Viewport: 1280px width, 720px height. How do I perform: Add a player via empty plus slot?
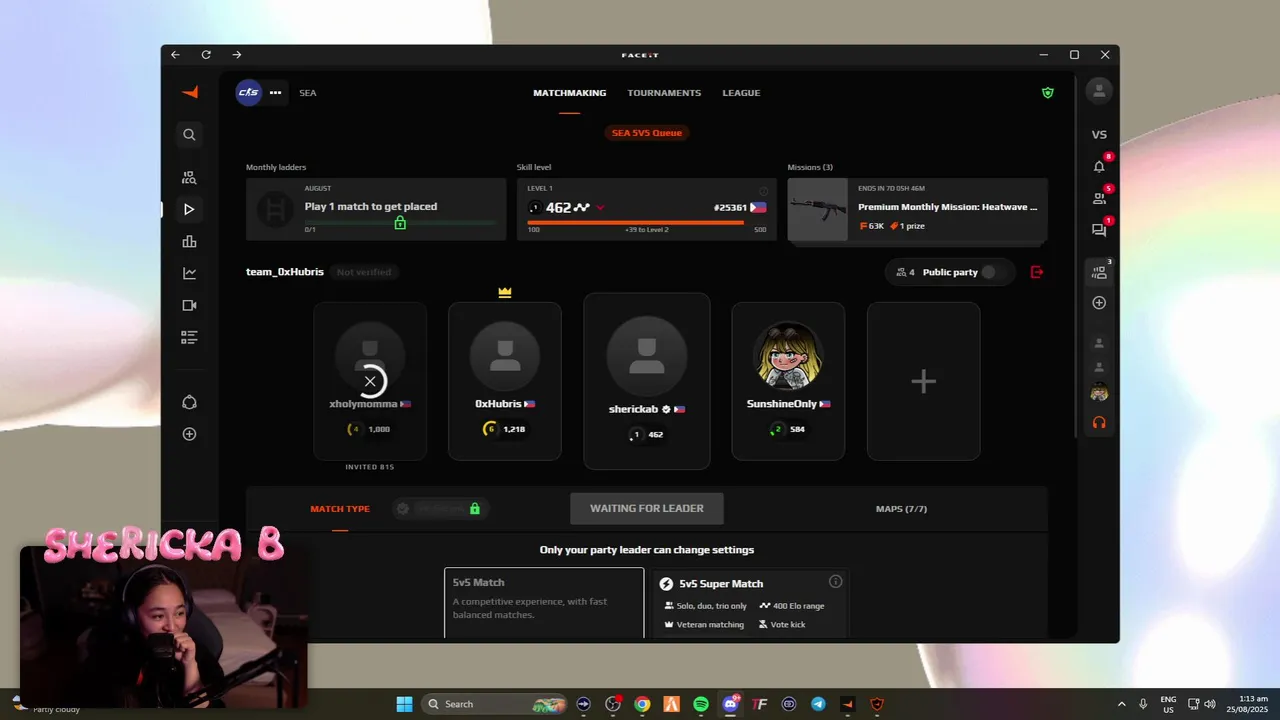tap(923, 381)
